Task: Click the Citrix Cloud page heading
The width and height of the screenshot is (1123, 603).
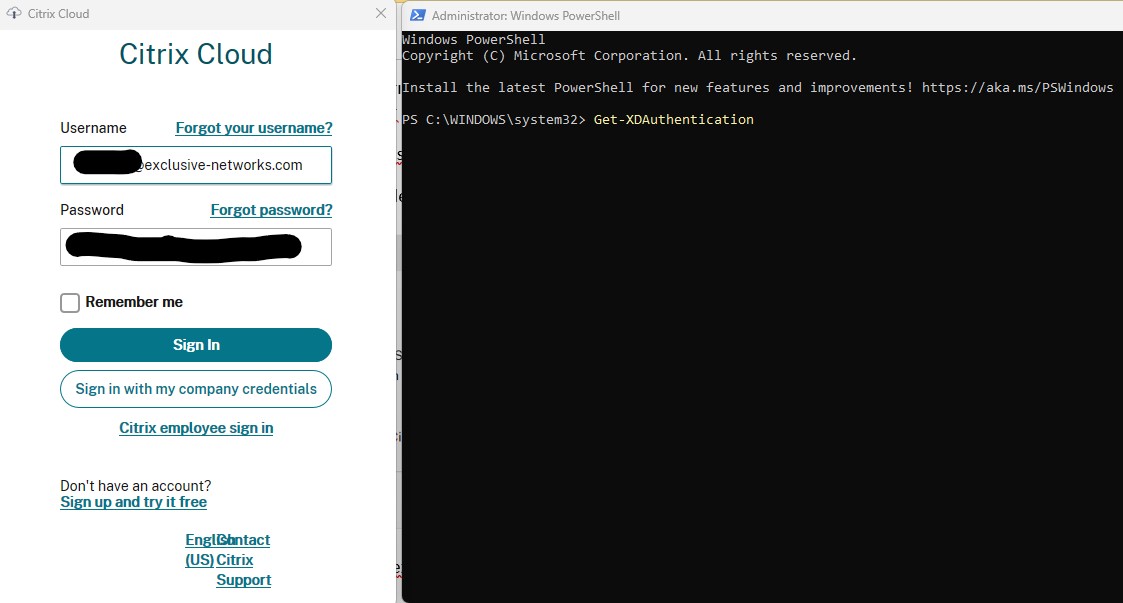Action: [x=196, y=54]
